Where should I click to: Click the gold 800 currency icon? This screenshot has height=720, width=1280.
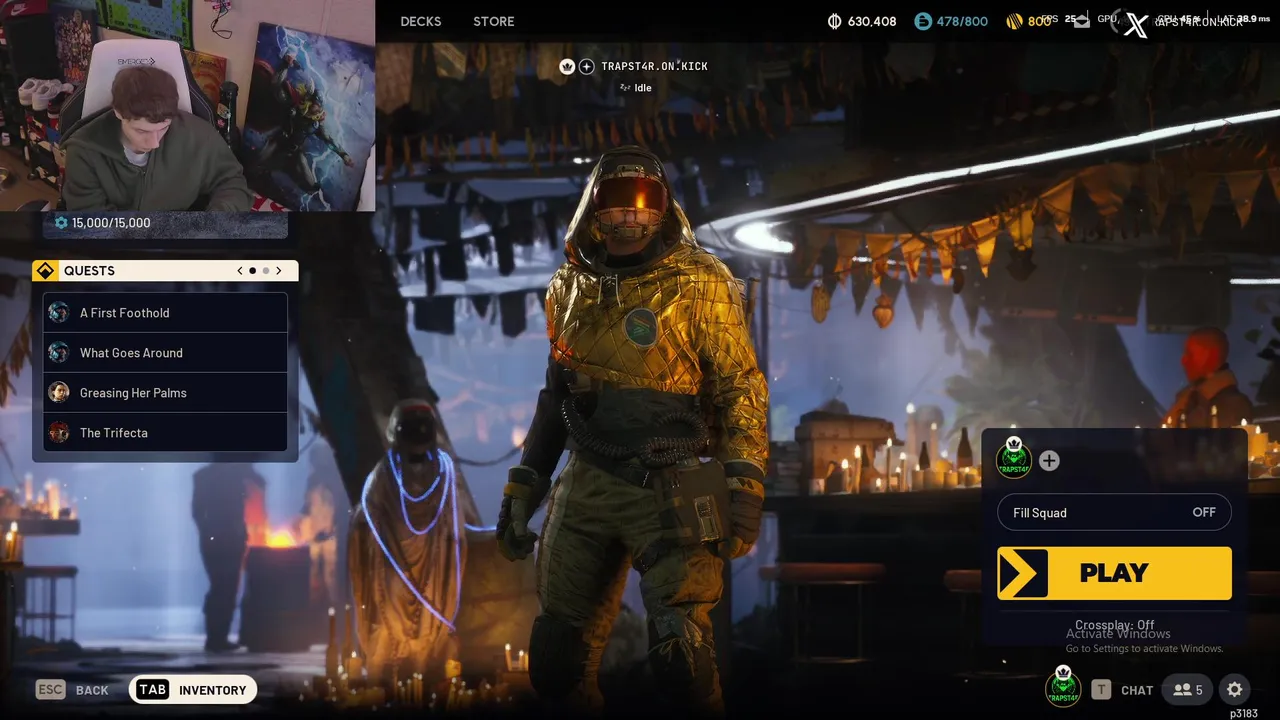[1013, 21]
